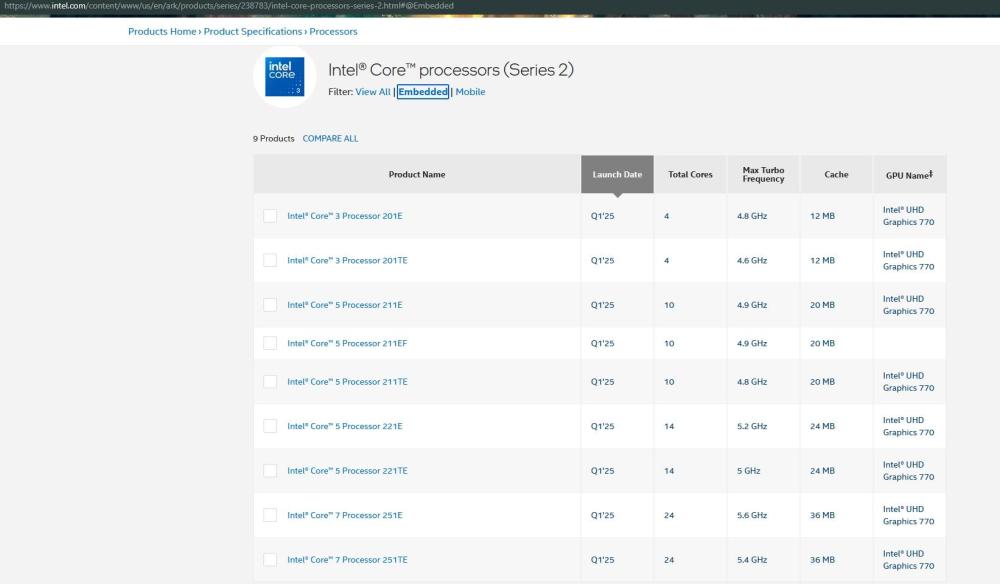The image size is (1000, 584).
Task: Sort table by Launch Date column
Action: [617, 174]
